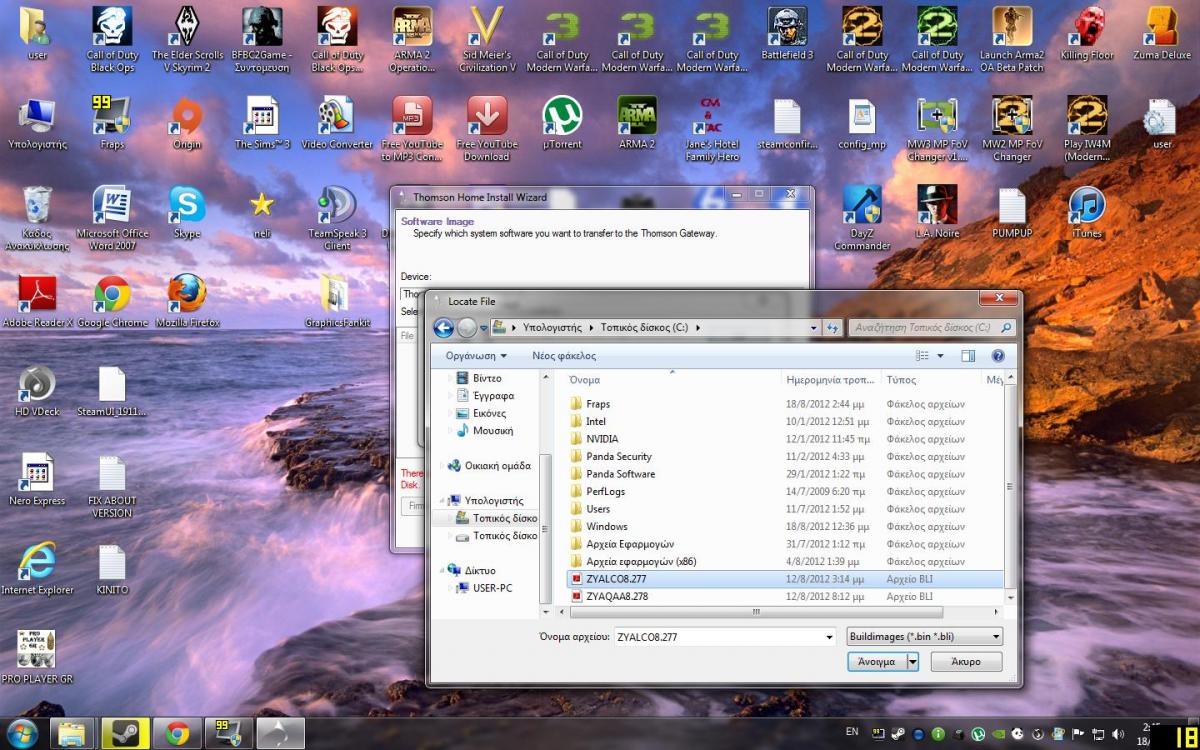
Task: Toggle the preview pane in Locate File
Action: coord(968,356)
